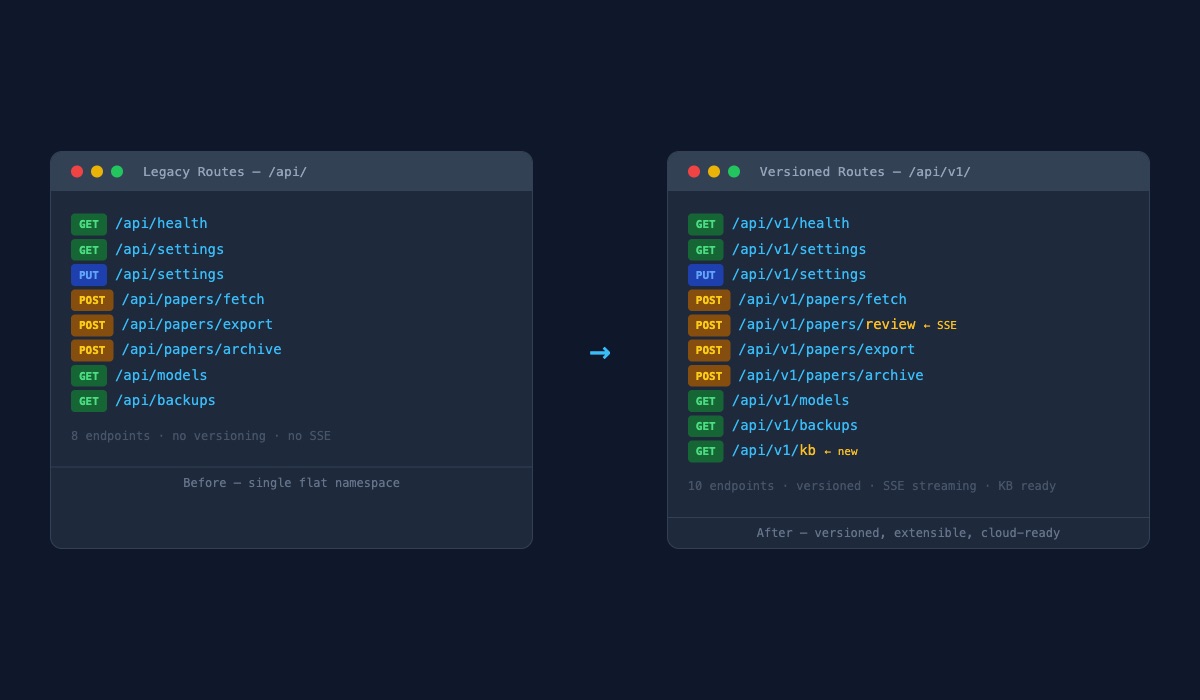The height and width of the screenshot is (700, 1200).
Task: Click the blue arrow between the two windows
Action: click(600, 352)
